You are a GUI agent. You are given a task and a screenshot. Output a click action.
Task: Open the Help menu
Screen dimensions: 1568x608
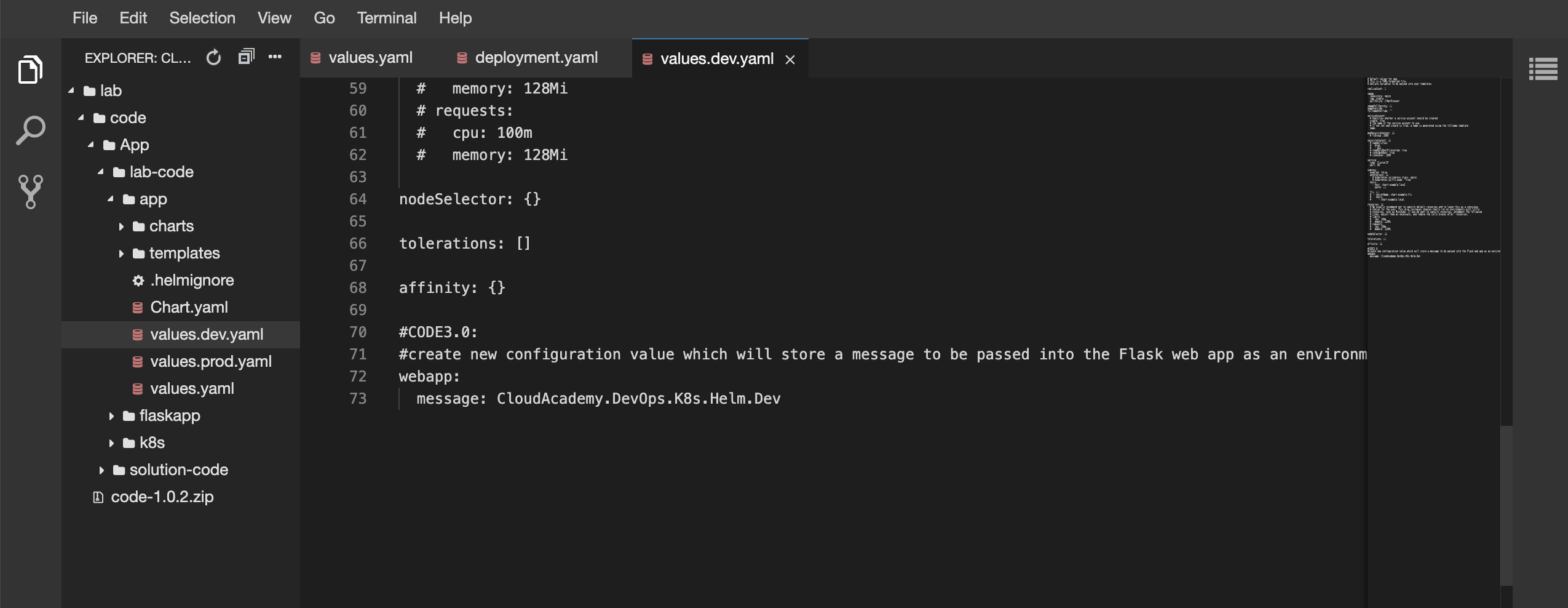[456, 18]
